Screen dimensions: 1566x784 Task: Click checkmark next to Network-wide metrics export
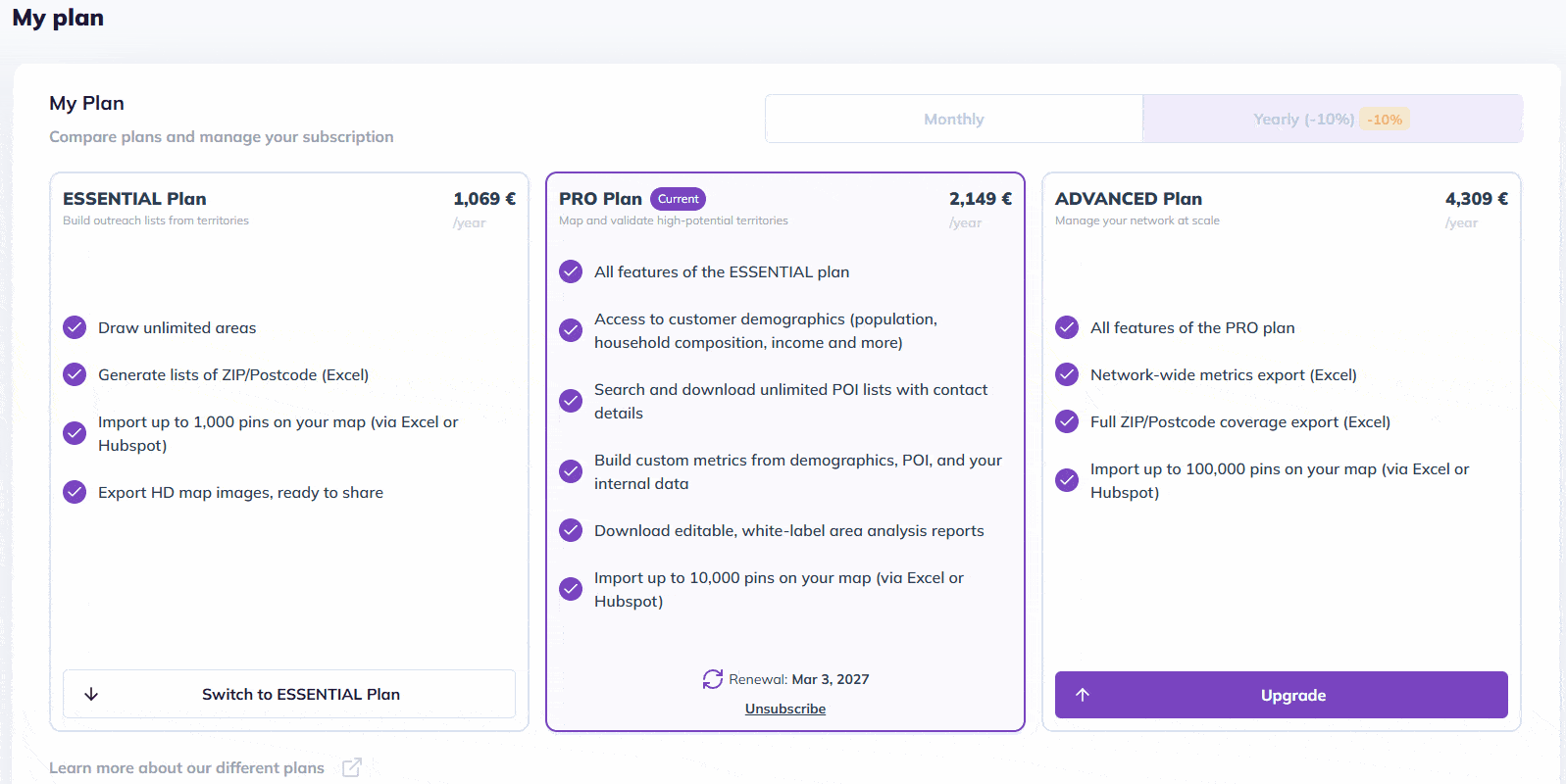tap(1067, 374)
